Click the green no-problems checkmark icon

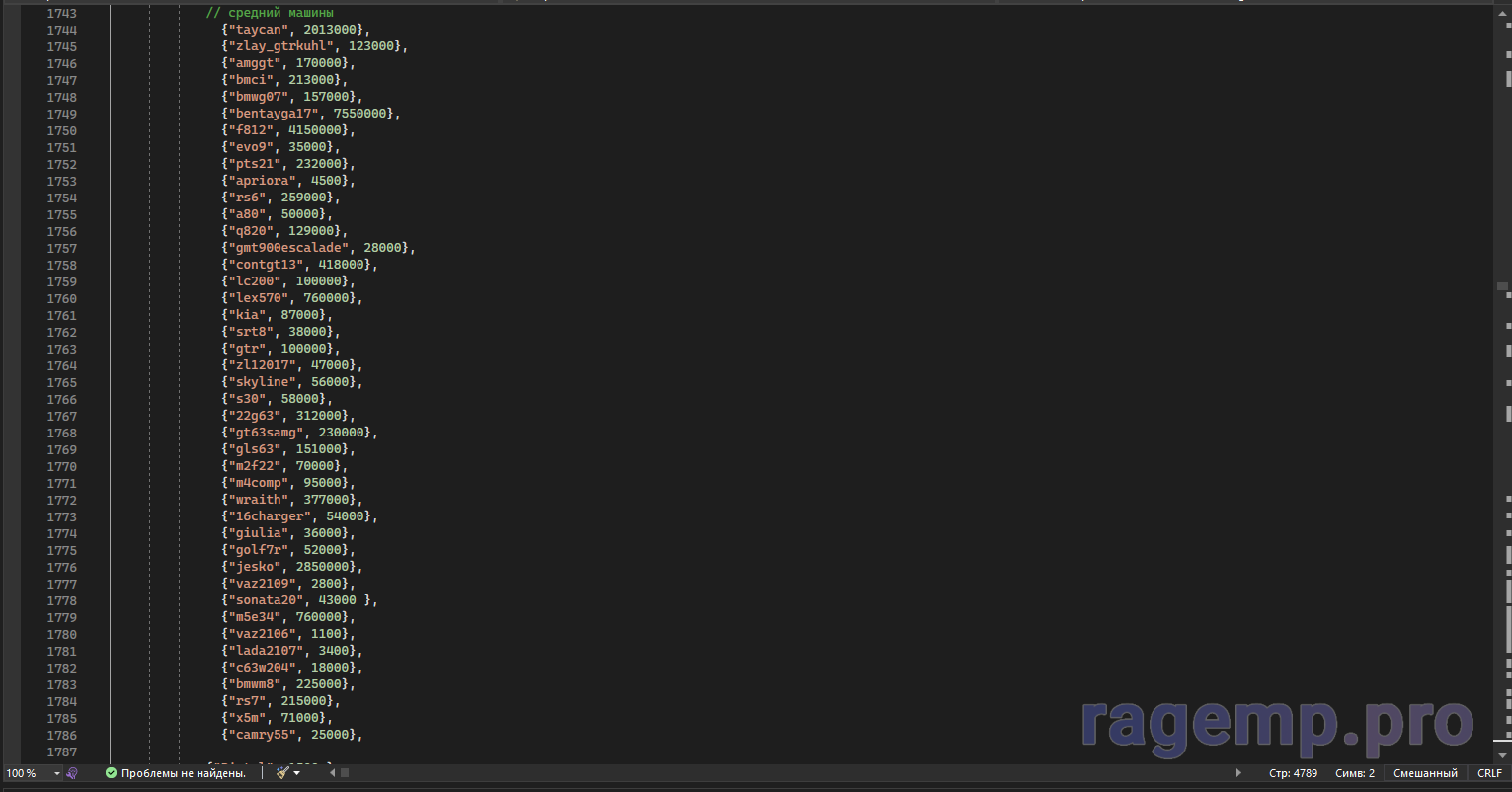[x=111, y=773]
